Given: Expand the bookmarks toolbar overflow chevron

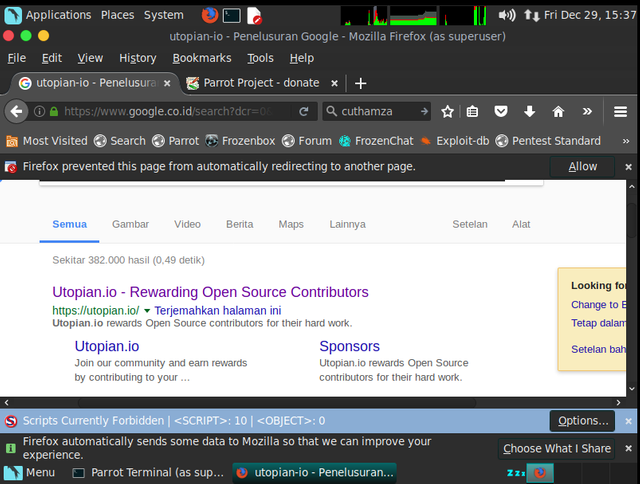Looking at the screenshot, I should (x=626, y=141).
